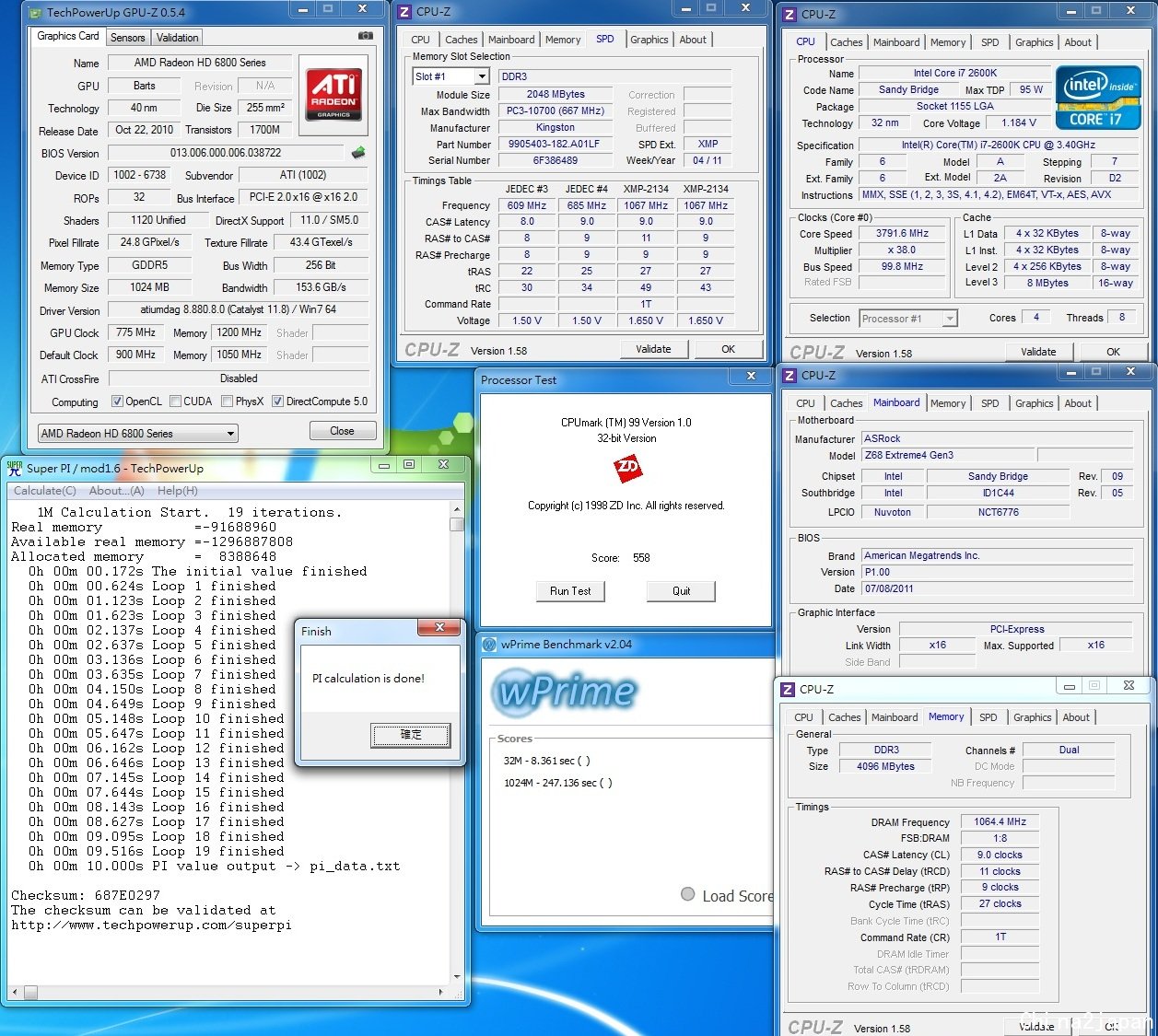
Task: Open the CPU tab in the CPU-Z Memory window
Action: (x=804, y=717)
